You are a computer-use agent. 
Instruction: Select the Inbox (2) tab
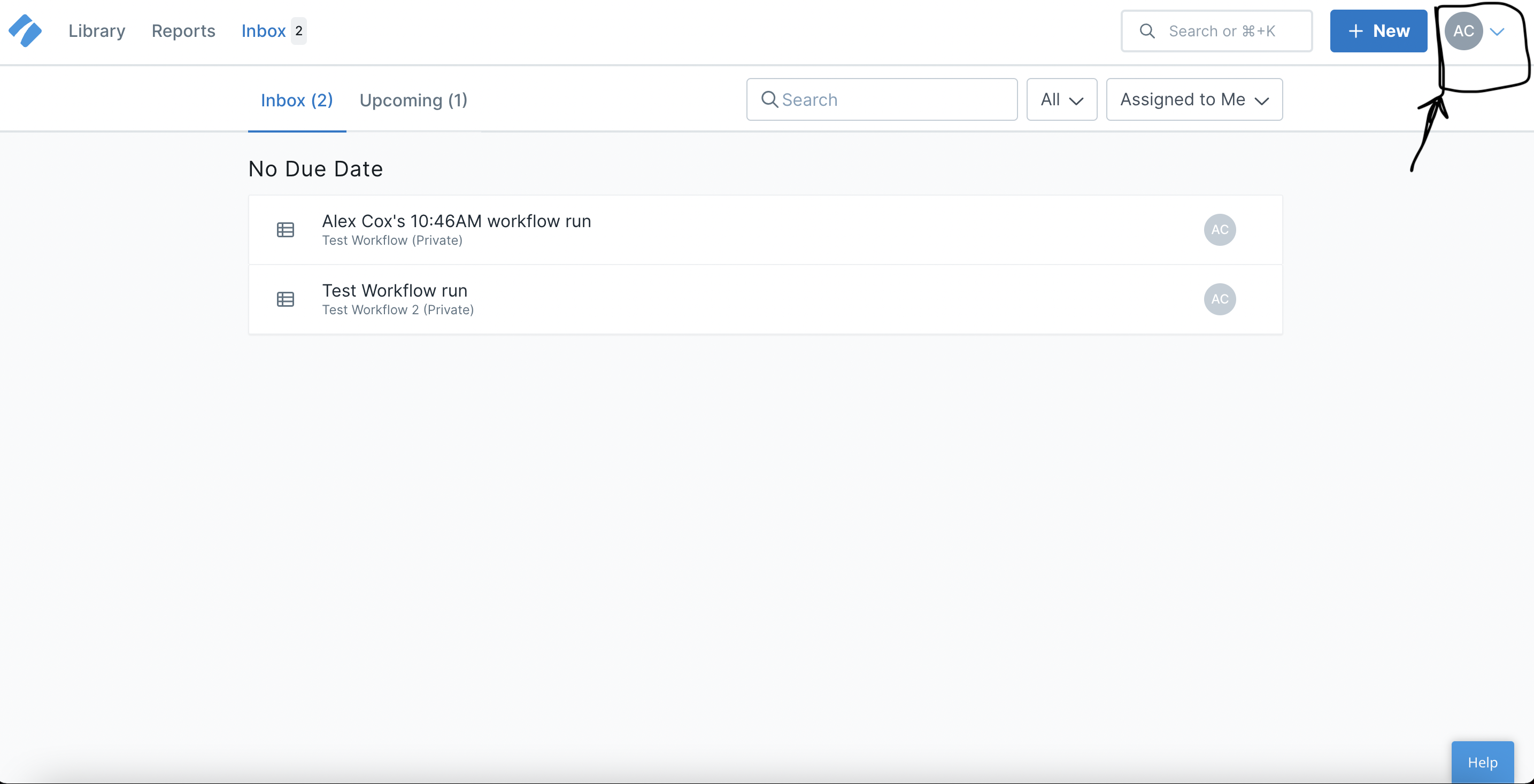tap(297, 100)
